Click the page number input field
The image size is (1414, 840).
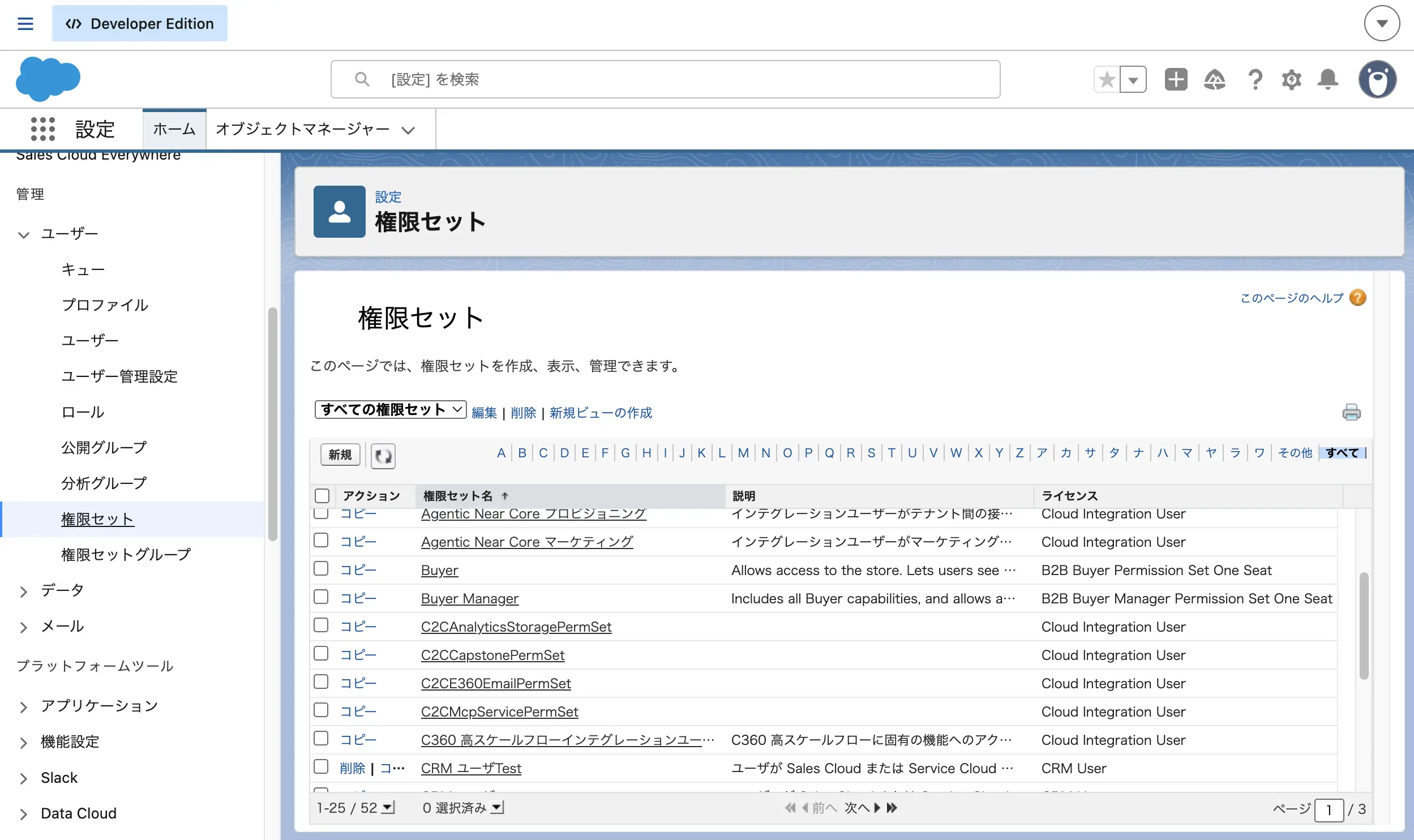coord(1329,809)
